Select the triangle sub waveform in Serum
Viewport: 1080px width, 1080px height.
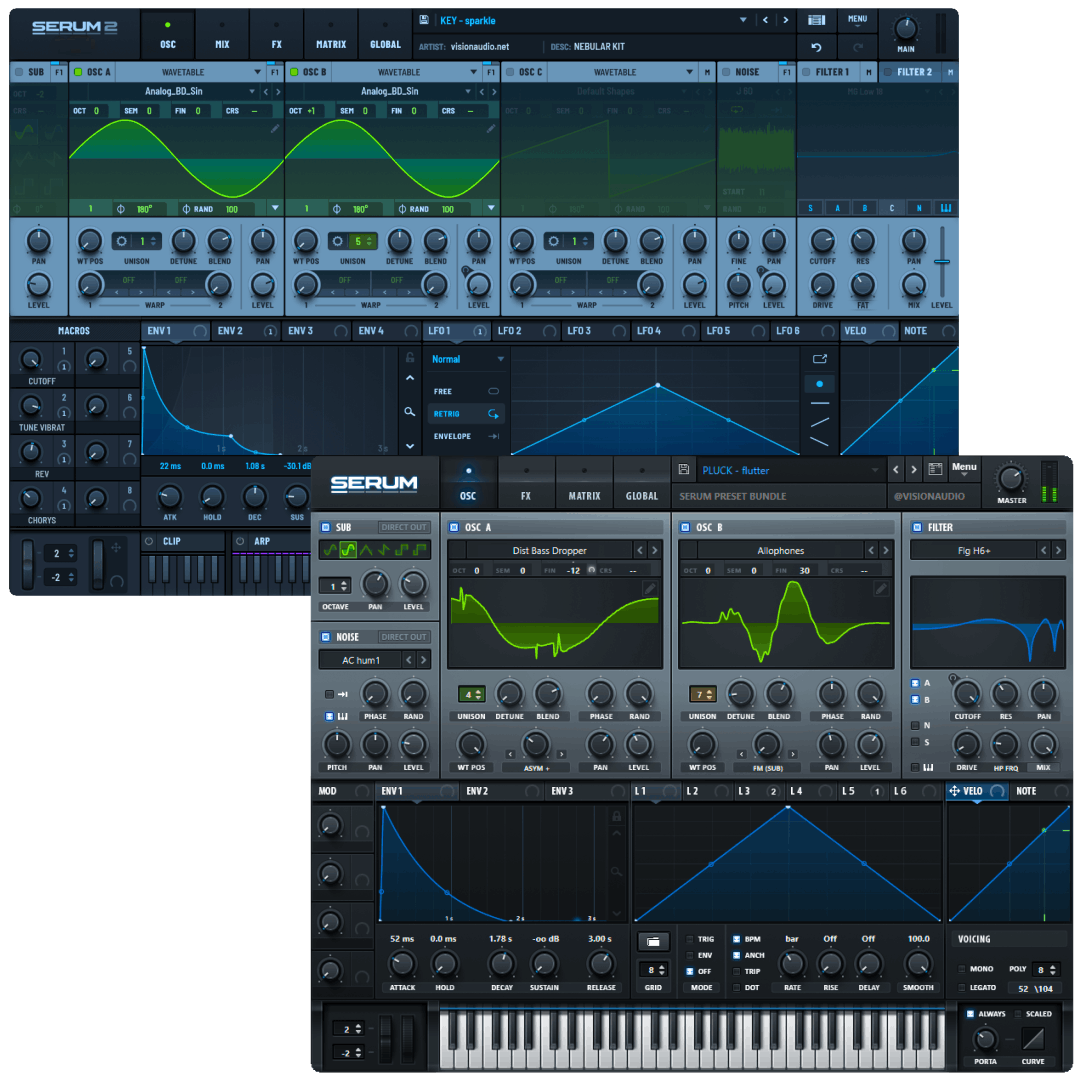pyautogui.click(x=366, y=550)
